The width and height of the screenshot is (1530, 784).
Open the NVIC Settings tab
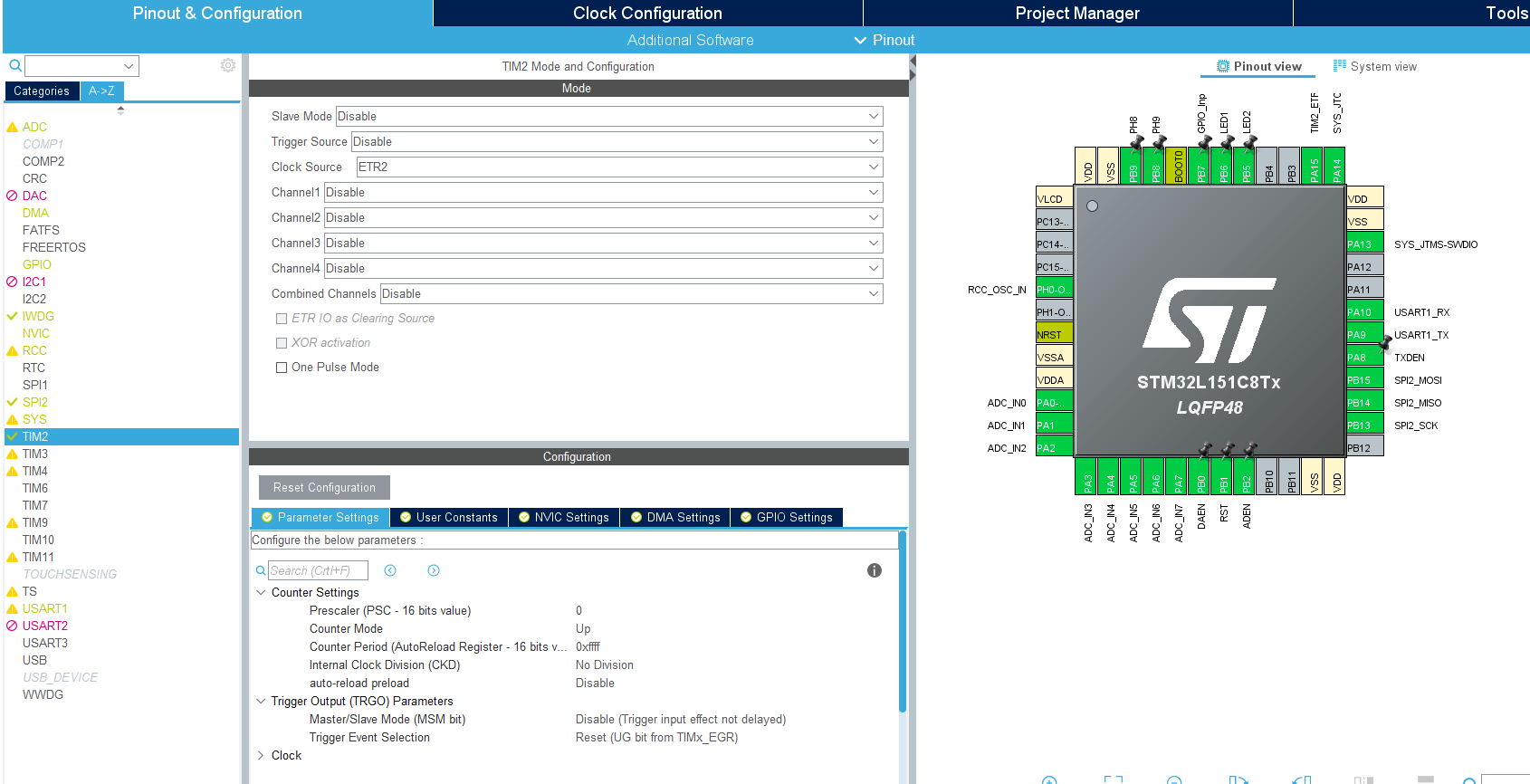tap(563, 517)
